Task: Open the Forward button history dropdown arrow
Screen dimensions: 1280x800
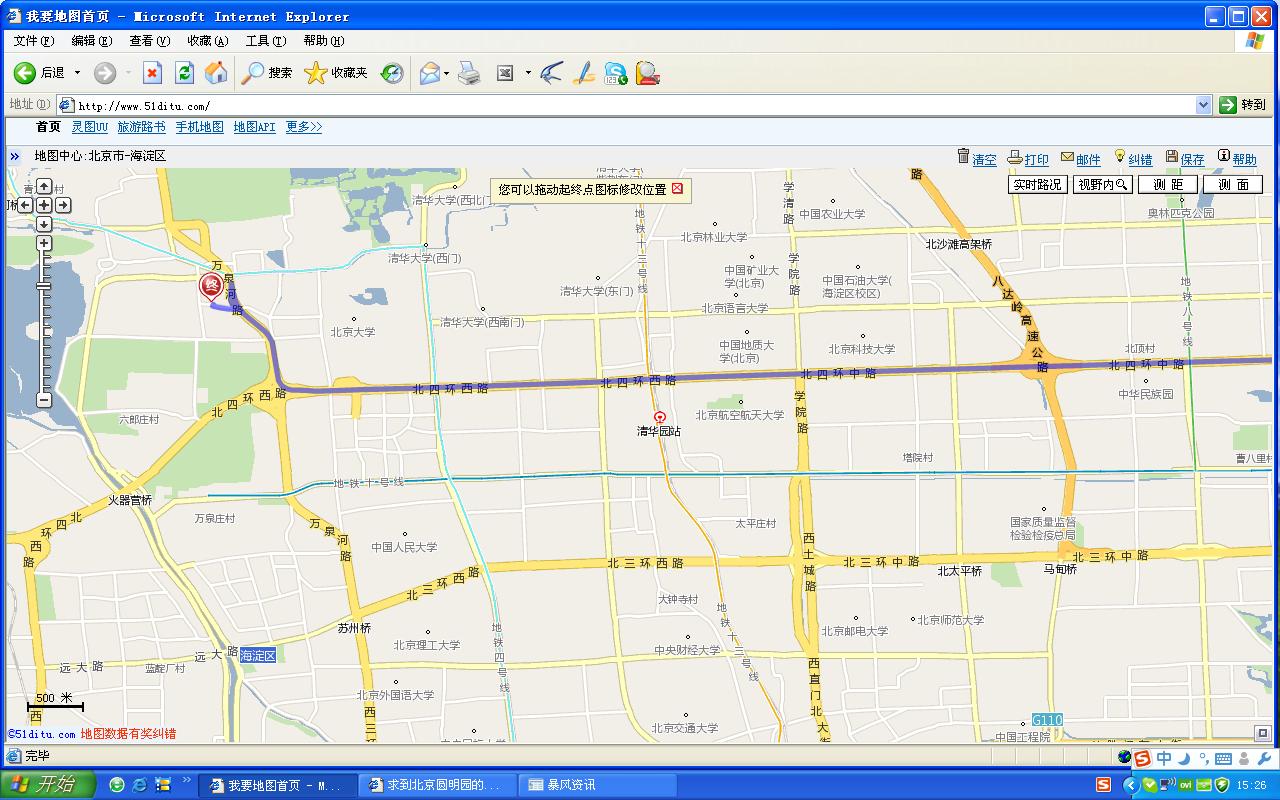Action: click(x=128, y=73)
